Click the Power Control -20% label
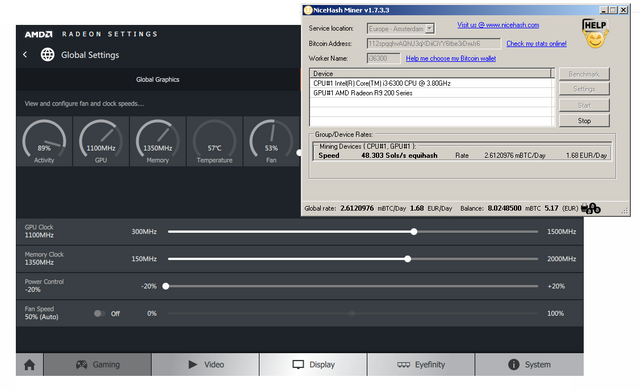Screen dimensions: 640x390 click(x=44, y=286)
